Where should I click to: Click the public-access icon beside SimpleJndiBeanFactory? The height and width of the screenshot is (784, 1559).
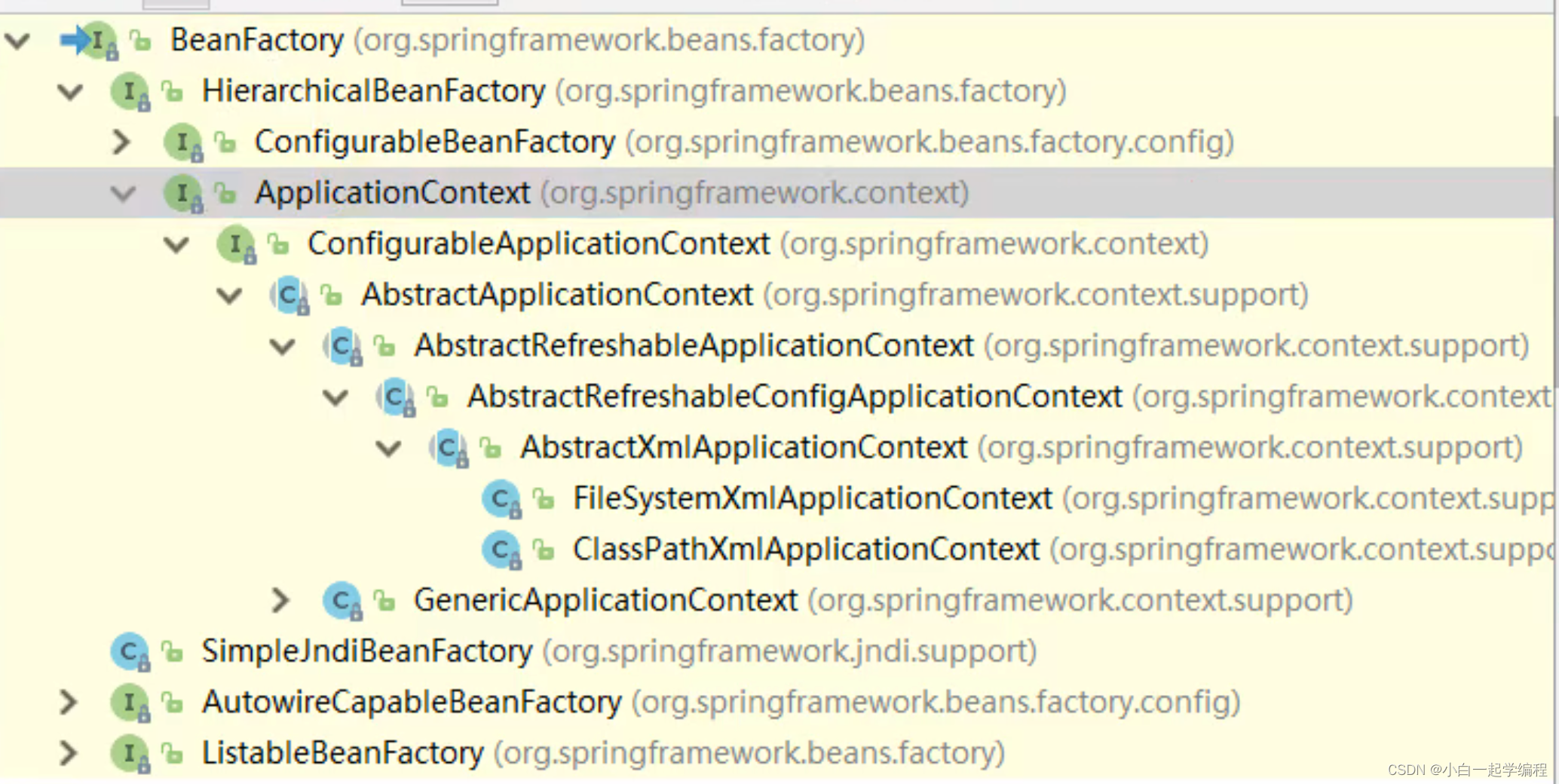[172, 651]
